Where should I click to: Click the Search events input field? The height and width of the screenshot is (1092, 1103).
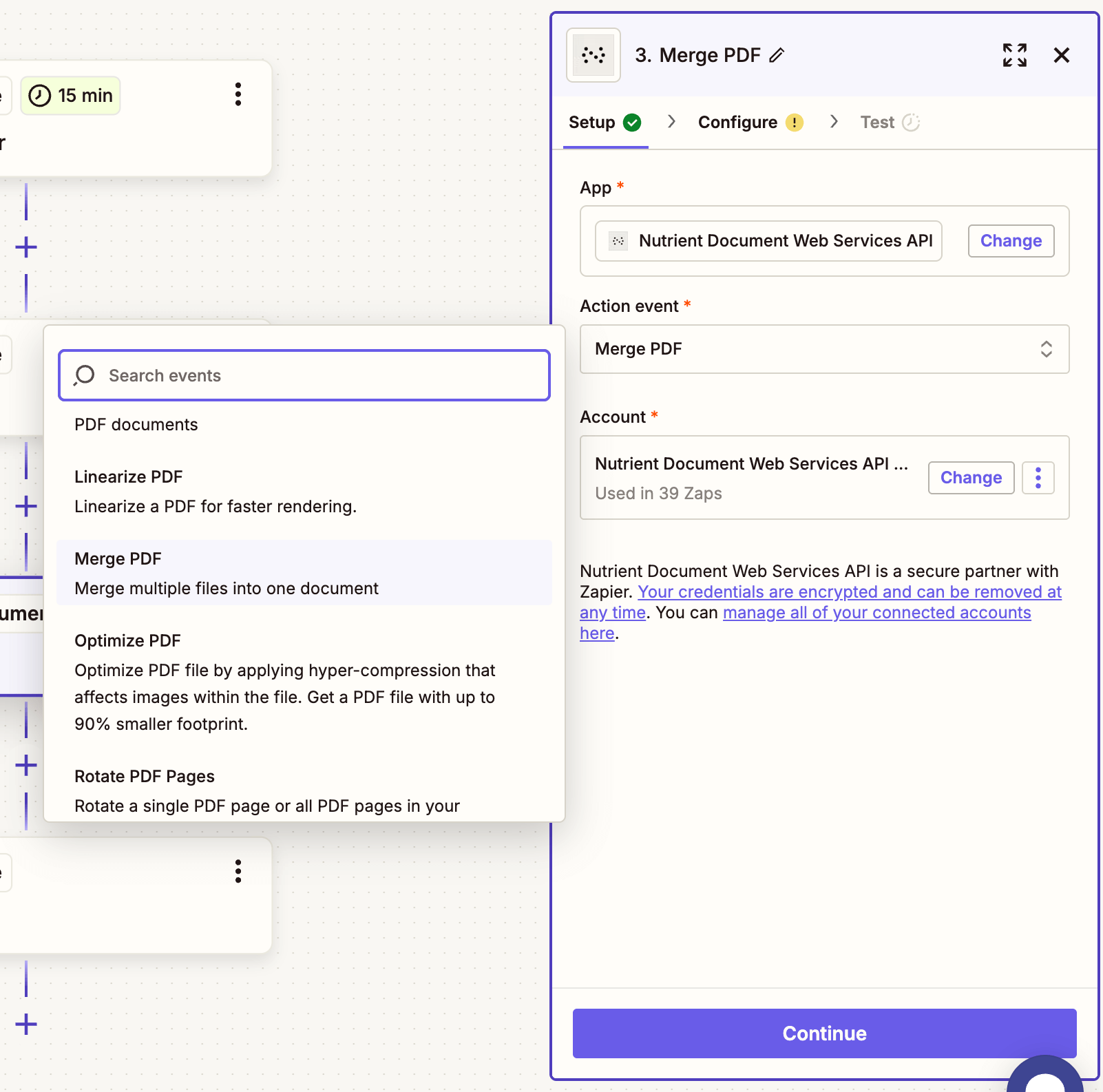click(x=303, y=375)
